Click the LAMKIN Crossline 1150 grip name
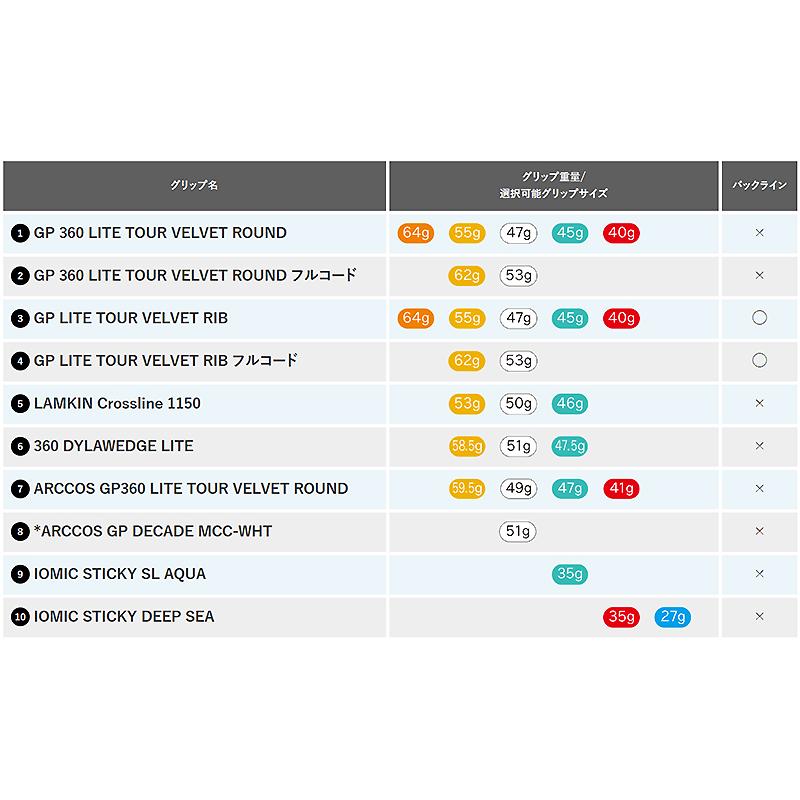The height and width of the screenshot is (800, 800). coord(117,404)
